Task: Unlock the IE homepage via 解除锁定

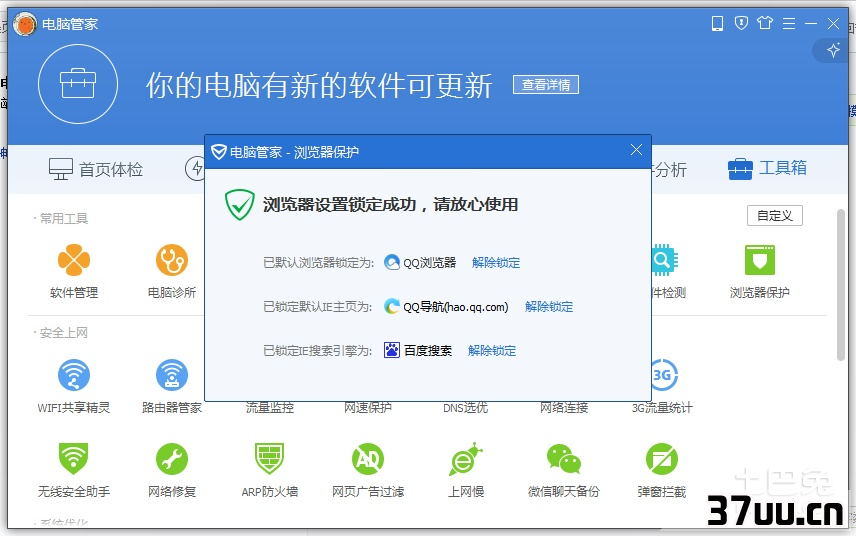Action: pyautogui.click(x=549, y=307)
